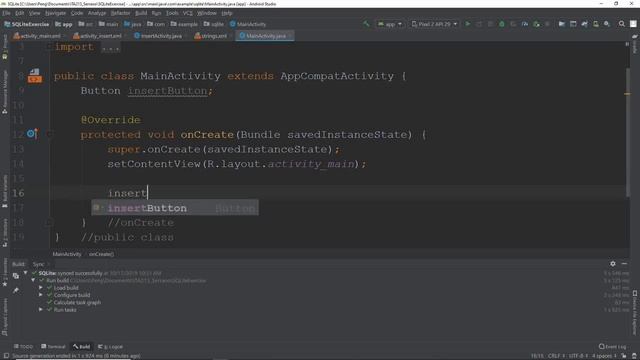This screenshot has width=640, height=360.
Task: Open the Project Structure folder icon
Action: [x=562, y=24]
